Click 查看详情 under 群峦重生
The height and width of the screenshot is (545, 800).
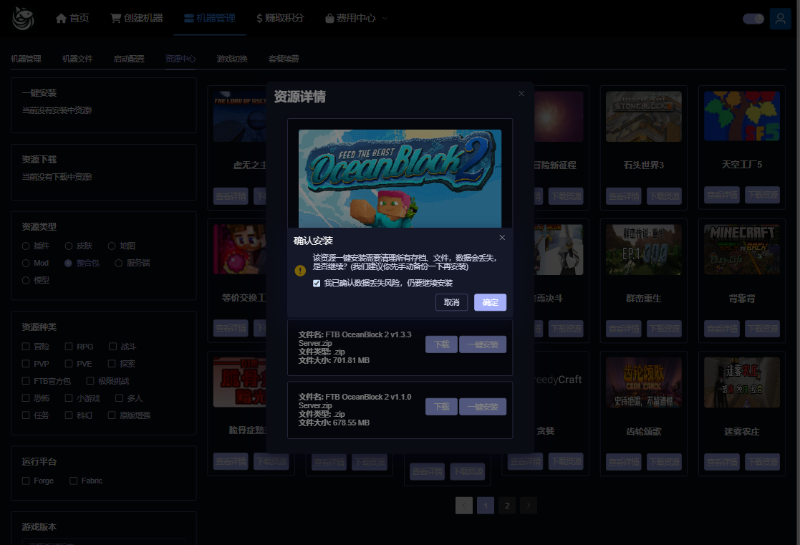point(623,329)
